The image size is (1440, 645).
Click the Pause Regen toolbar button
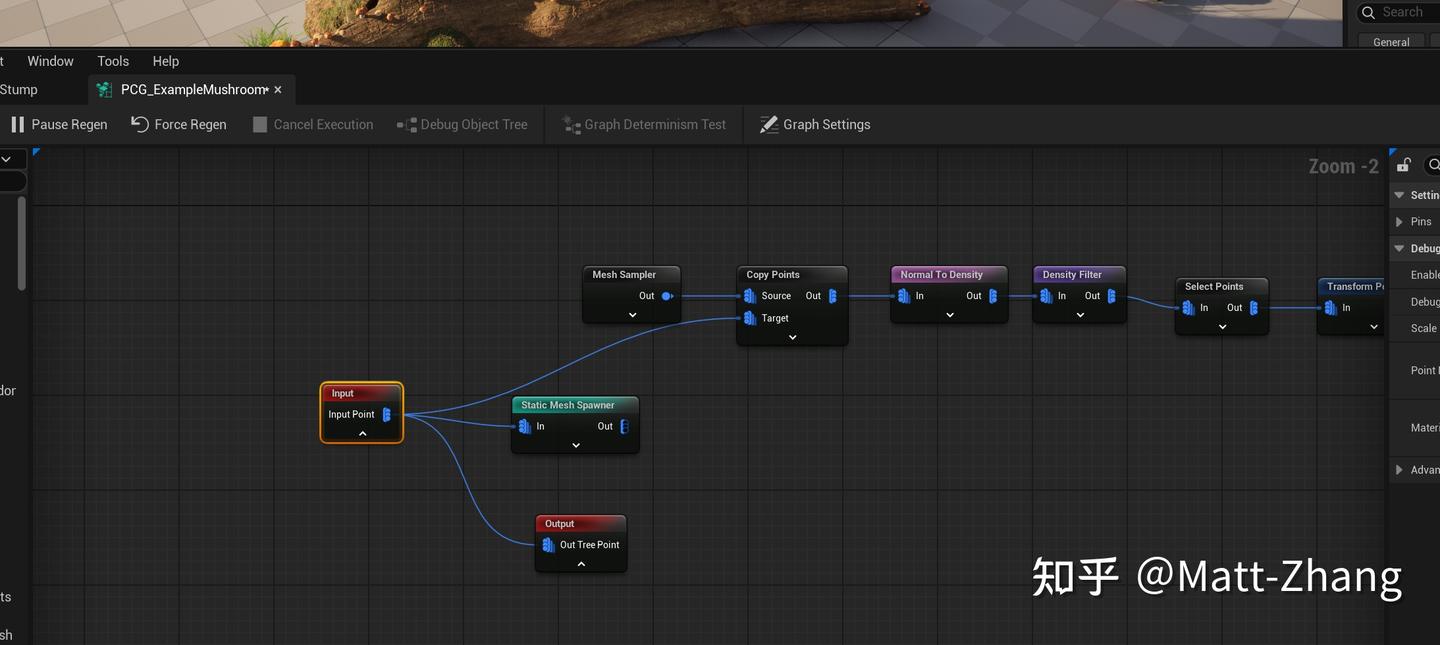click(59, 124)
